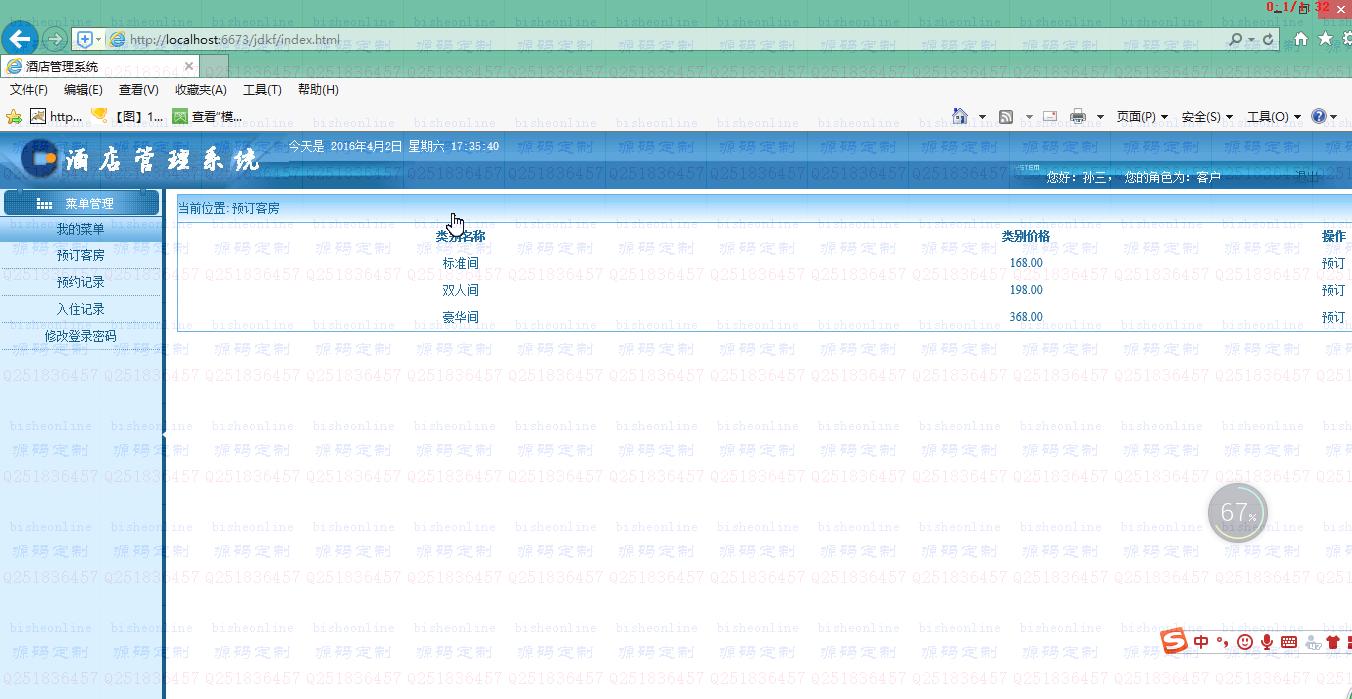Click the Sogou microphone voice input icon

[x=1267, y=642]
